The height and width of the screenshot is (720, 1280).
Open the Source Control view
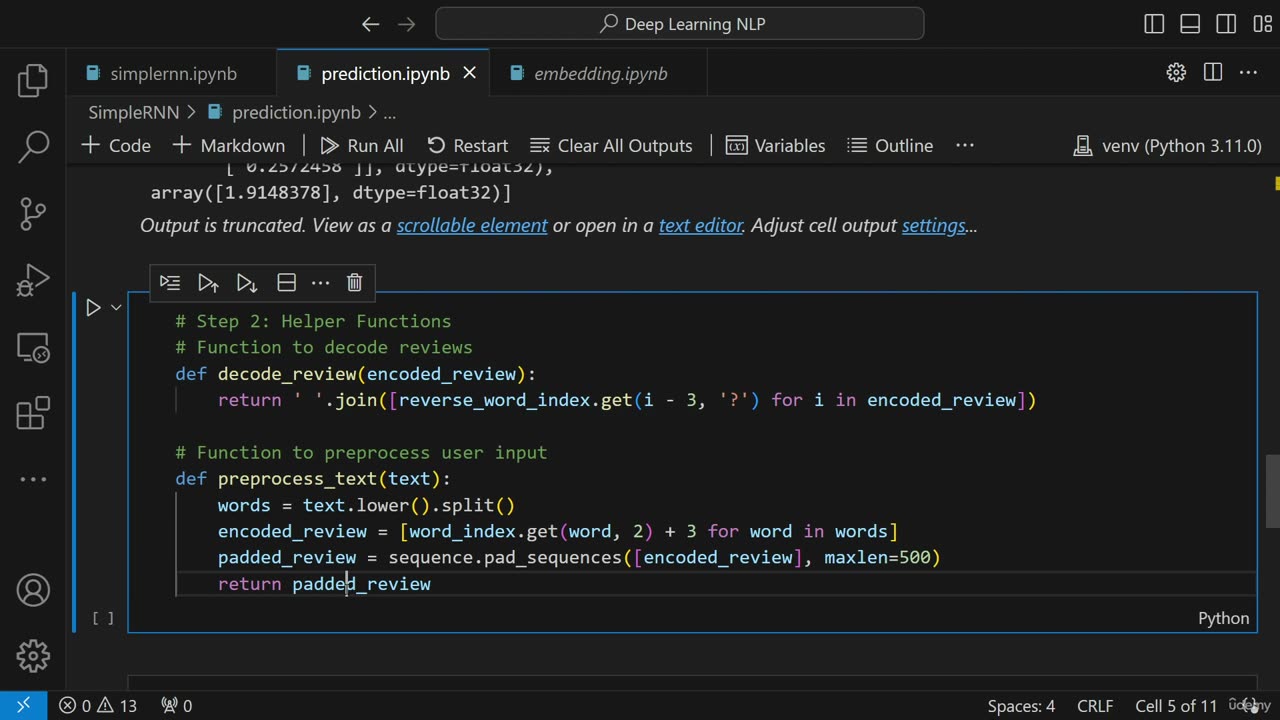click(x=33, y=213)
